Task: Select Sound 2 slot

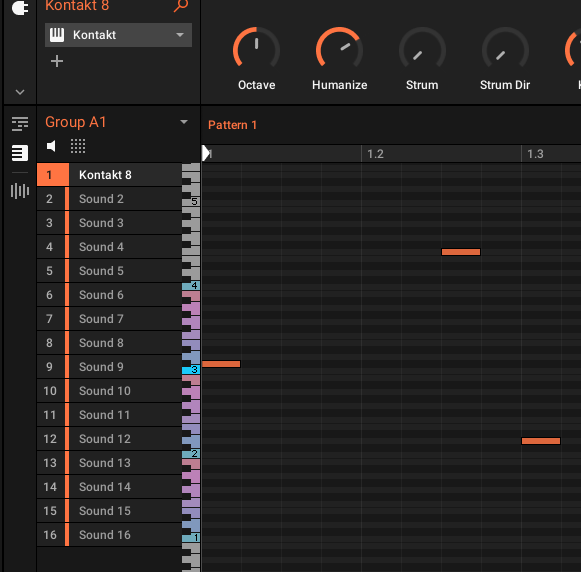Action: pyautogui.click(x=109, y=199)
